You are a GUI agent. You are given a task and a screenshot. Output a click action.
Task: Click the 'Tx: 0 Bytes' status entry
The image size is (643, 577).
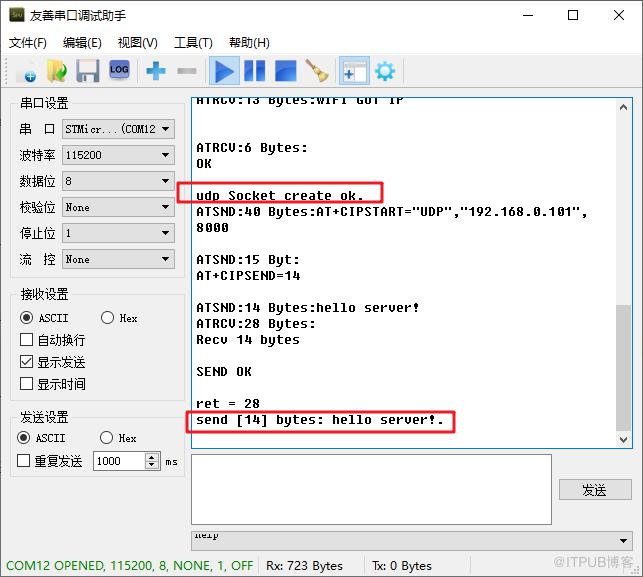[x=402, y=566]
